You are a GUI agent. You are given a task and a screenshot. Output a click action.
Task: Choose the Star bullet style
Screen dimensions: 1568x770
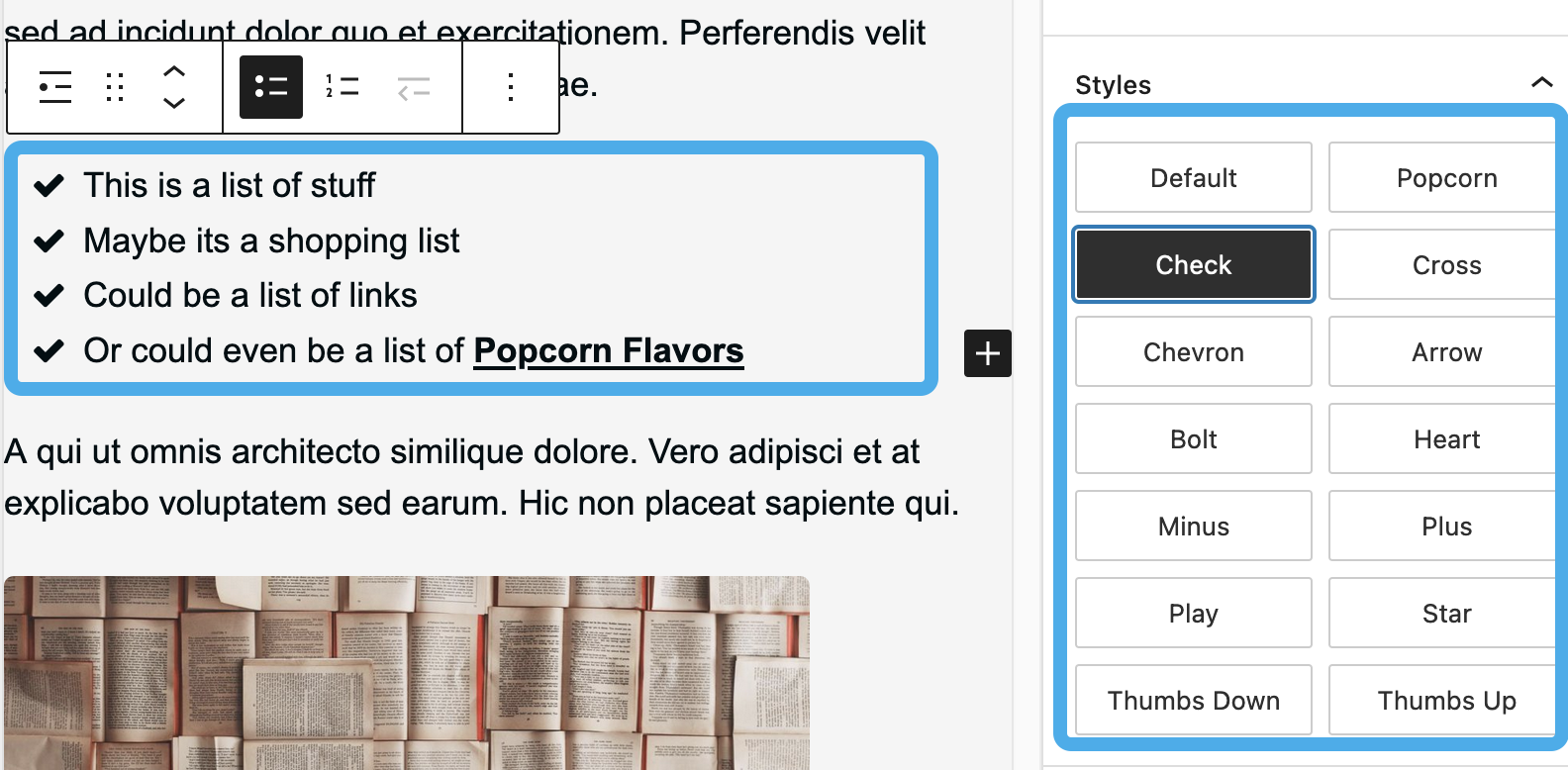1446,613
